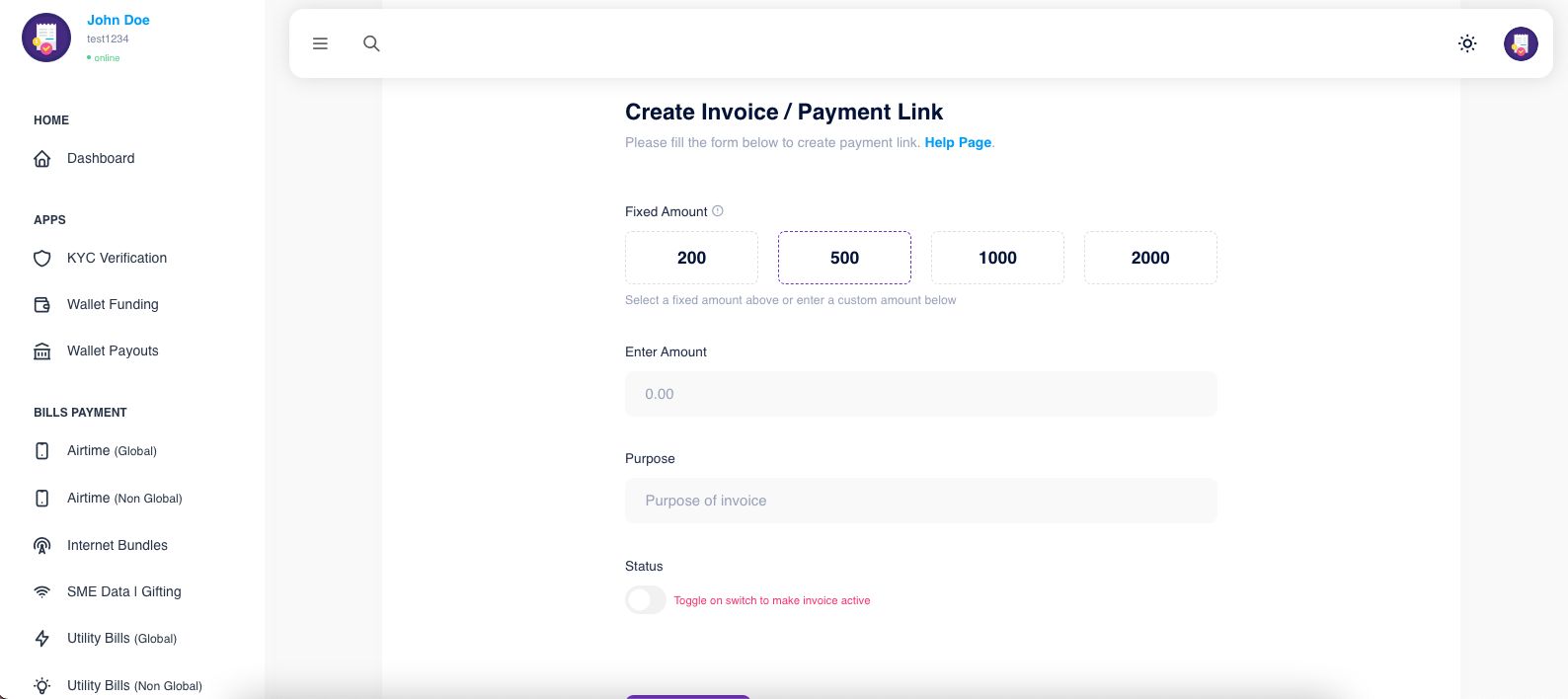Viewport: 1568px width, 699px height.
Task: Open the Help Page link
Action: [958, 142]
